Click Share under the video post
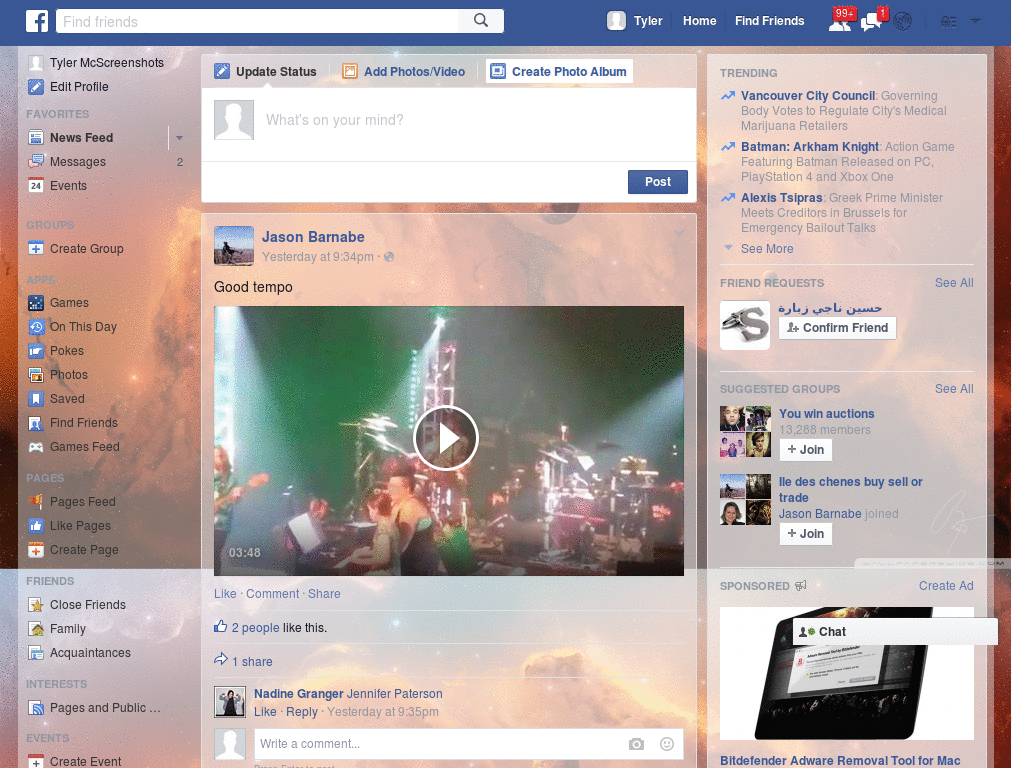This screenshot has width=1024, height=768. [x=324, y=594]
